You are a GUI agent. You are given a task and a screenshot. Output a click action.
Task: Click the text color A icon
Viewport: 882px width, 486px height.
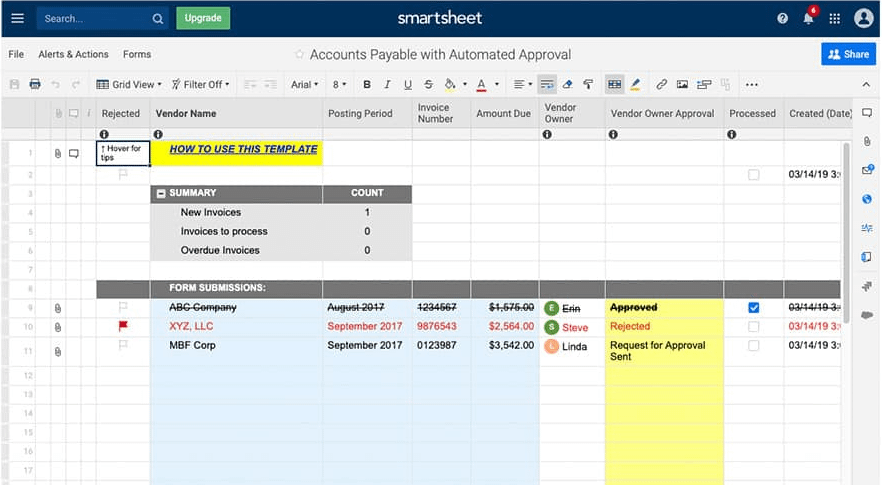482,84
